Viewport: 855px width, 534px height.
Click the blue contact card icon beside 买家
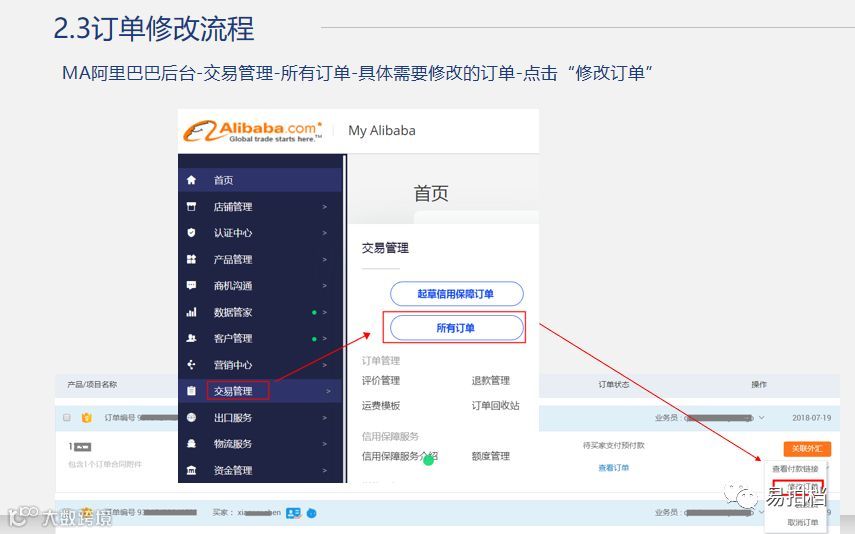tap(293, 513)
